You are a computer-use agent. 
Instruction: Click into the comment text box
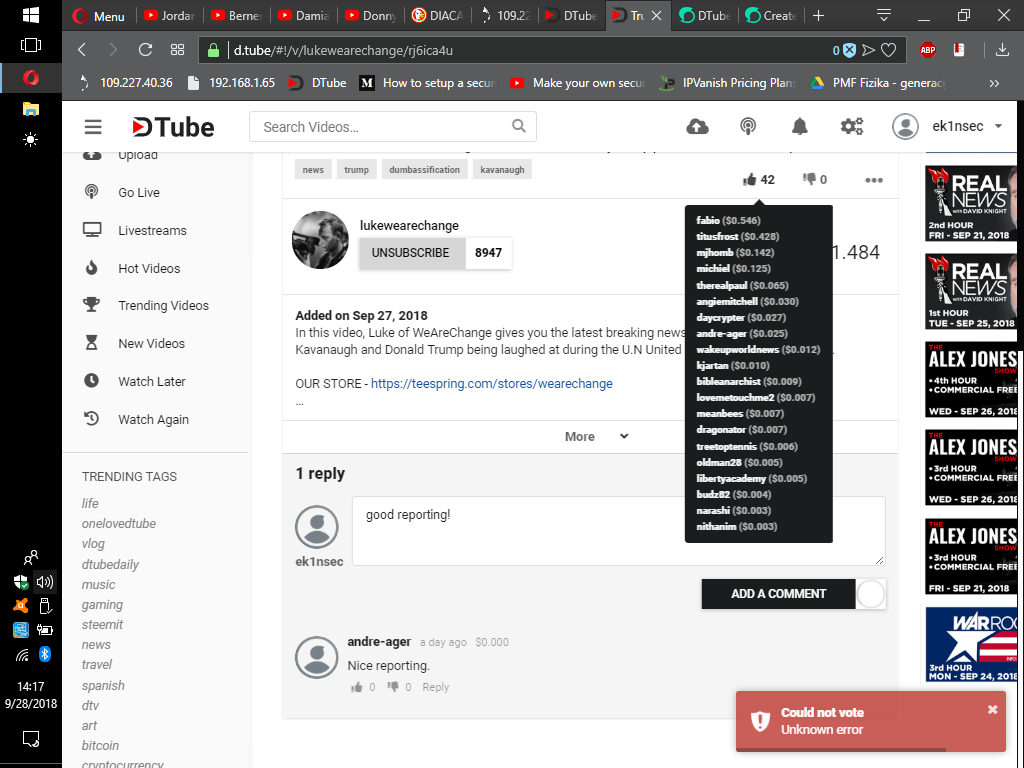(x=618, y=531)
